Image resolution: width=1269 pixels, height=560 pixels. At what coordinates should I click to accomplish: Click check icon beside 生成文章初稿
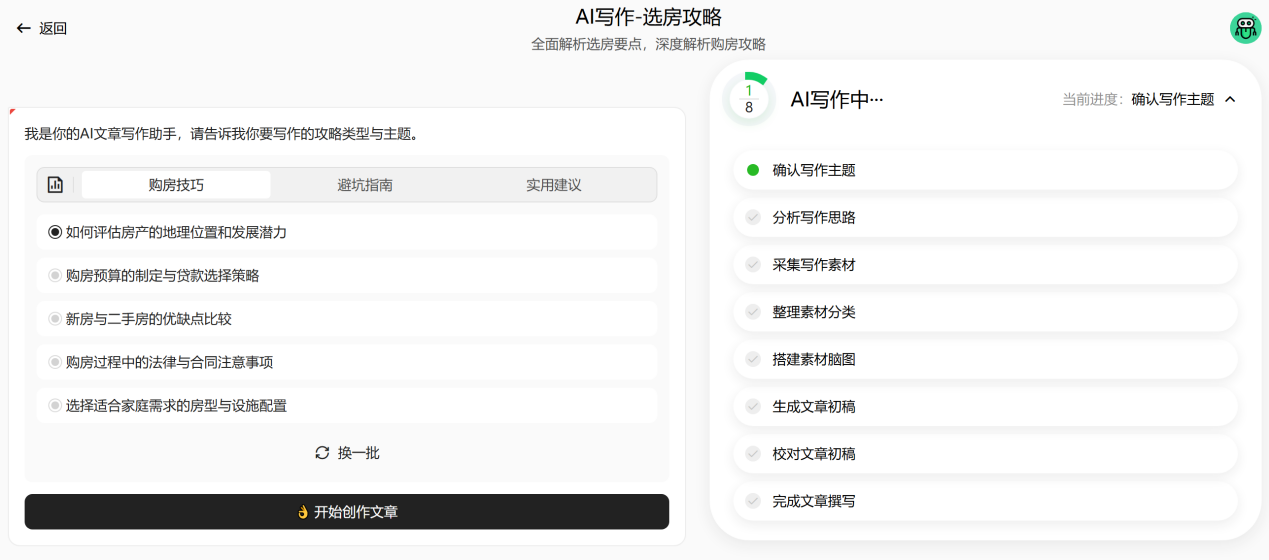click(x=753, y=406)
